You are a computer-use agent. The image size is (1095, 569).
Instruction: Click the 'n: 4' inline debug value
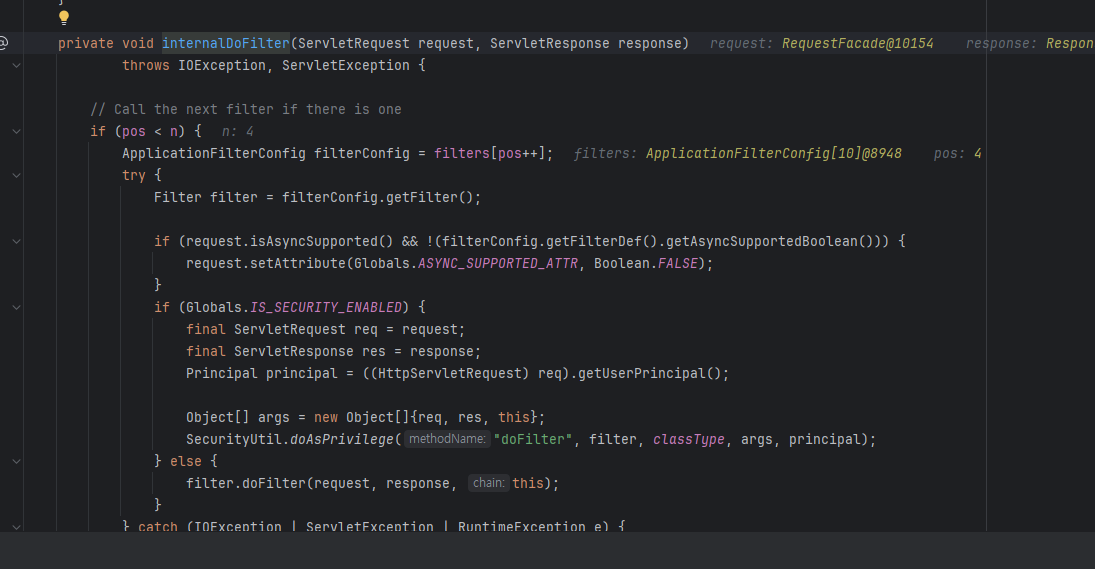(237, 131)
